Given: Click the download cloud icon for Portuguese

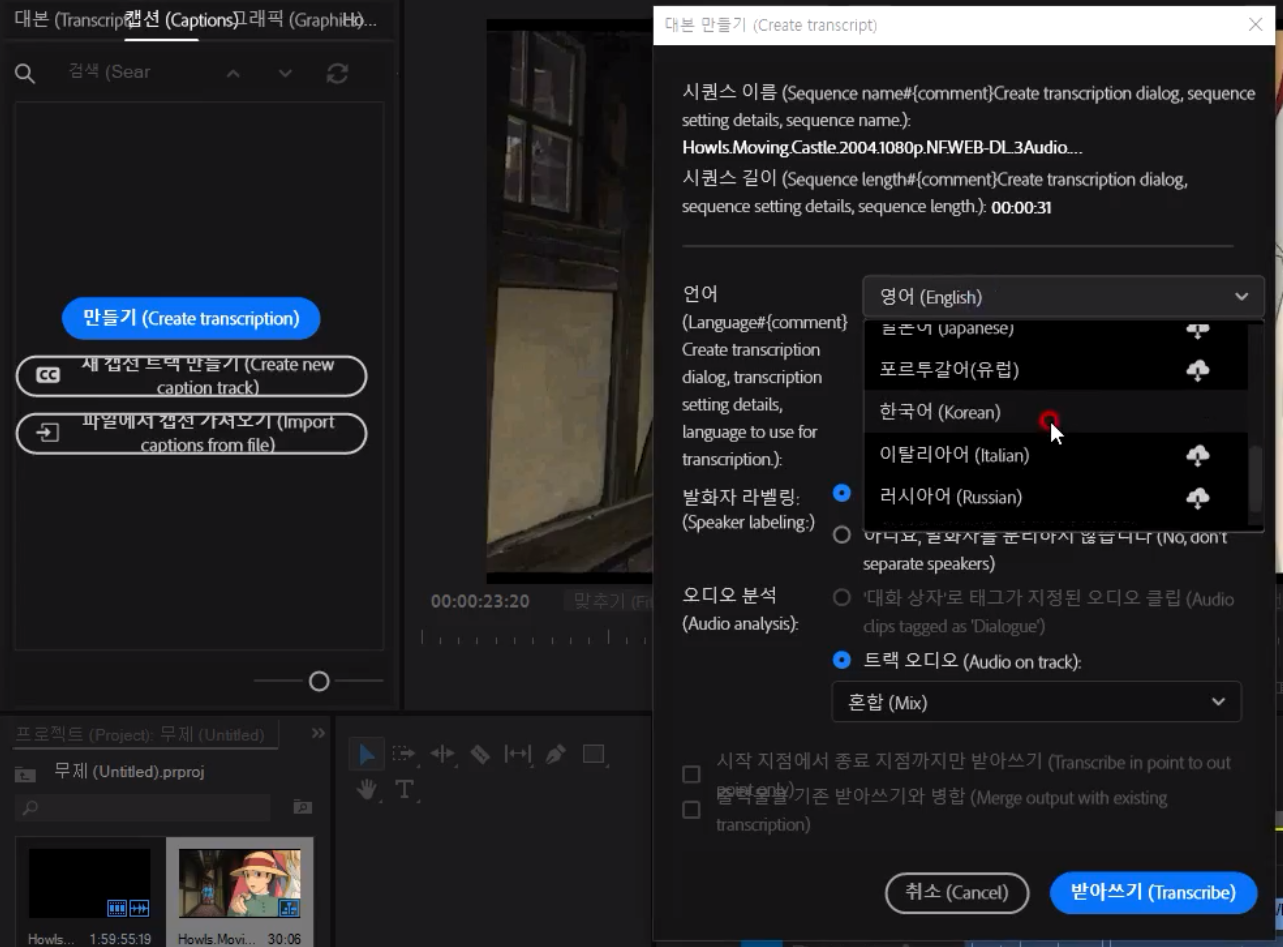Looking at the screenshot, I should pyautogui.click(x=1197, y=370).
